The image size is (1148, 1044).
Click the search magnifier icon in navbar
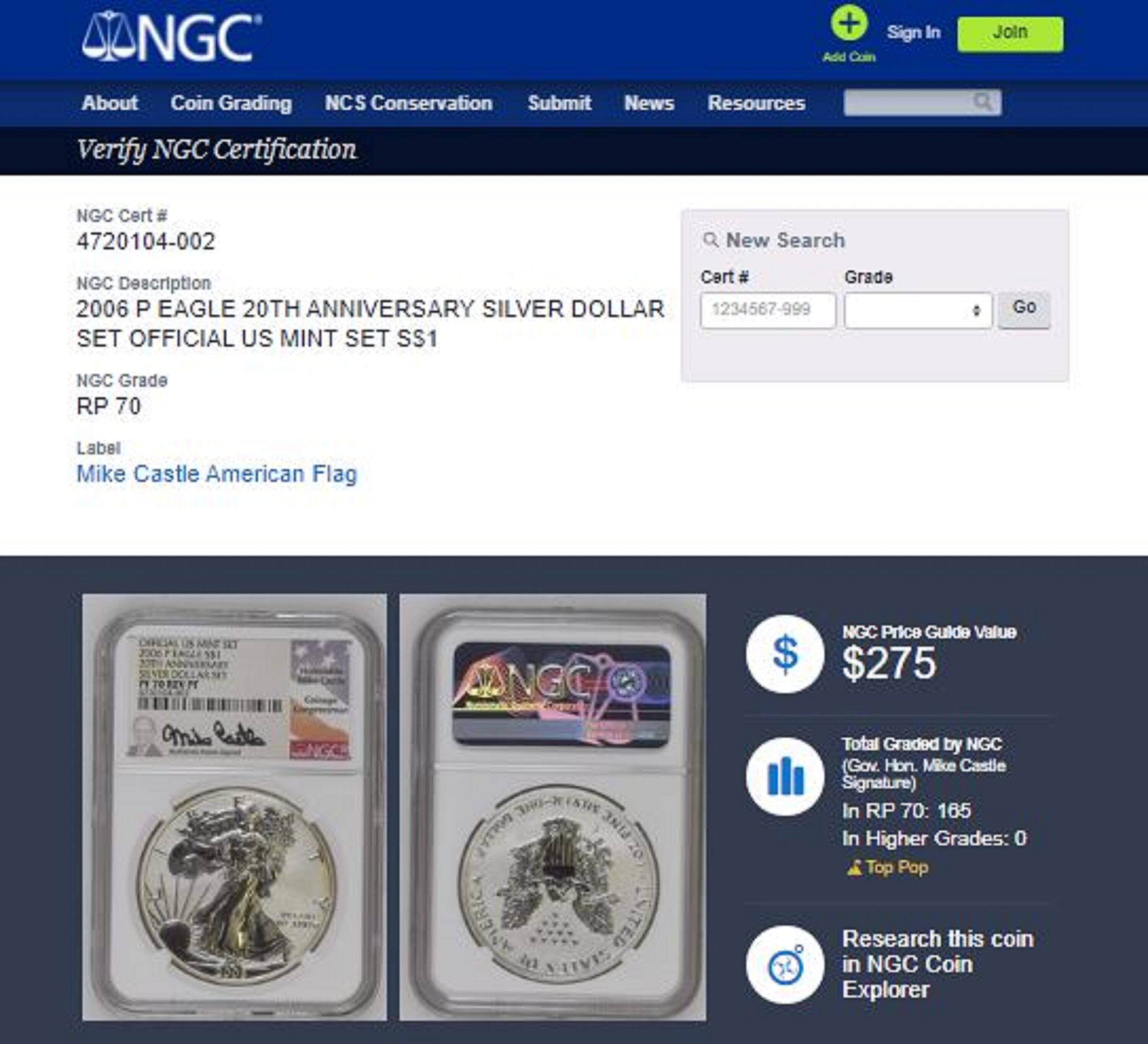(982, 103)
